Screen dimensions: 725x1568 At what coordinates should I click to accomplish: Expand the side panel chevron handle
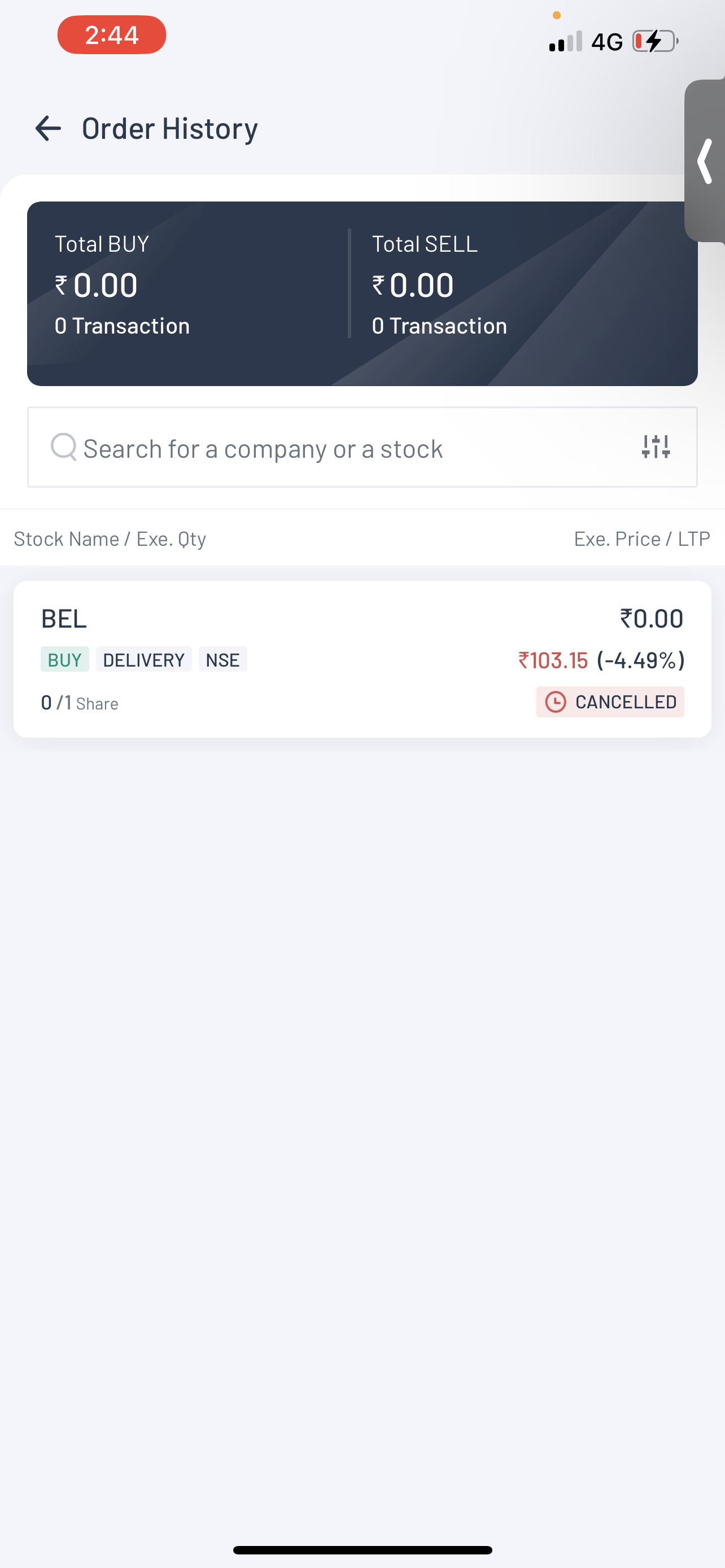tap(705, 161)
